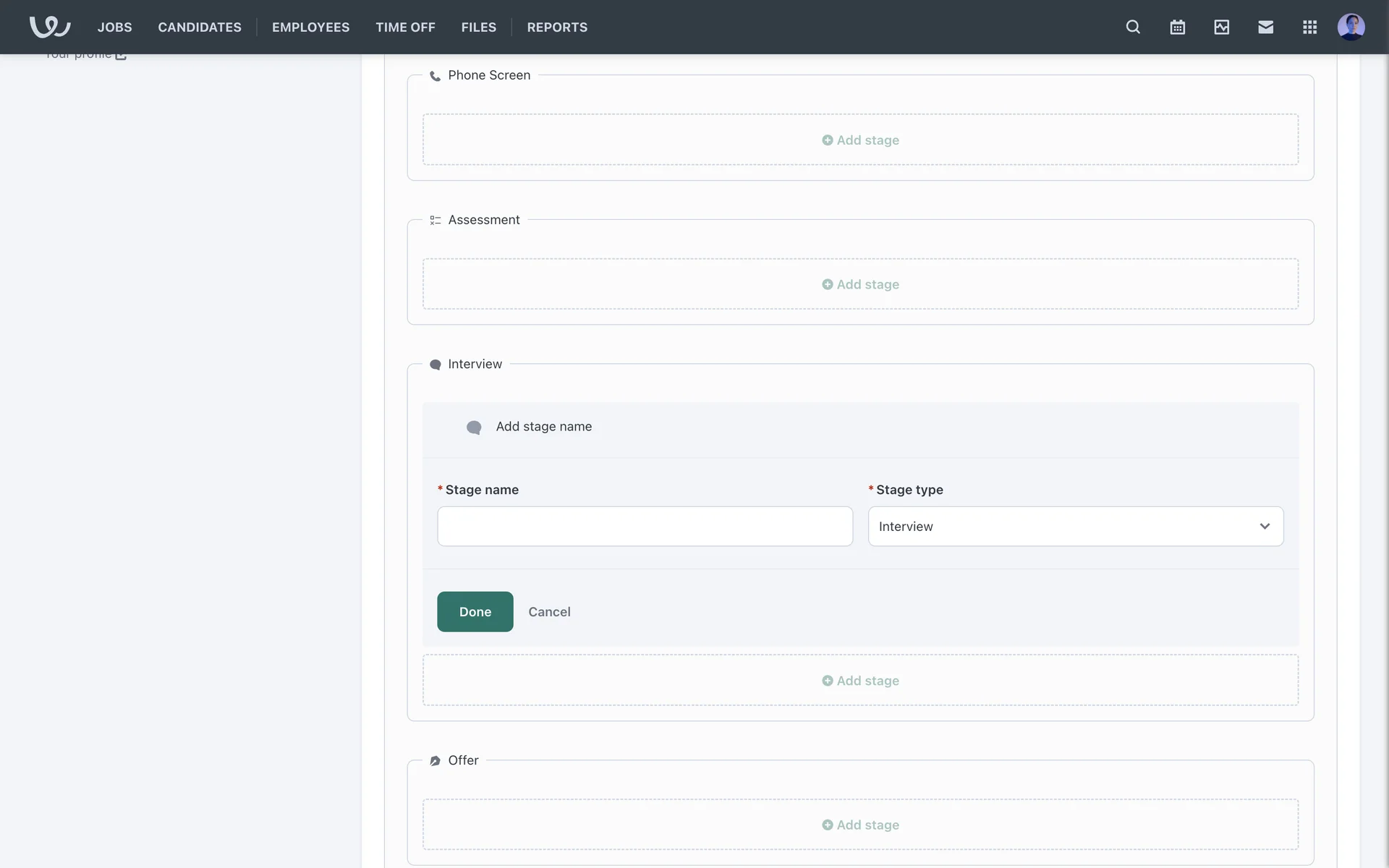Screen dimensions: 1389x868
Task: Click the user profile avatar
Action: (1351, 27)
